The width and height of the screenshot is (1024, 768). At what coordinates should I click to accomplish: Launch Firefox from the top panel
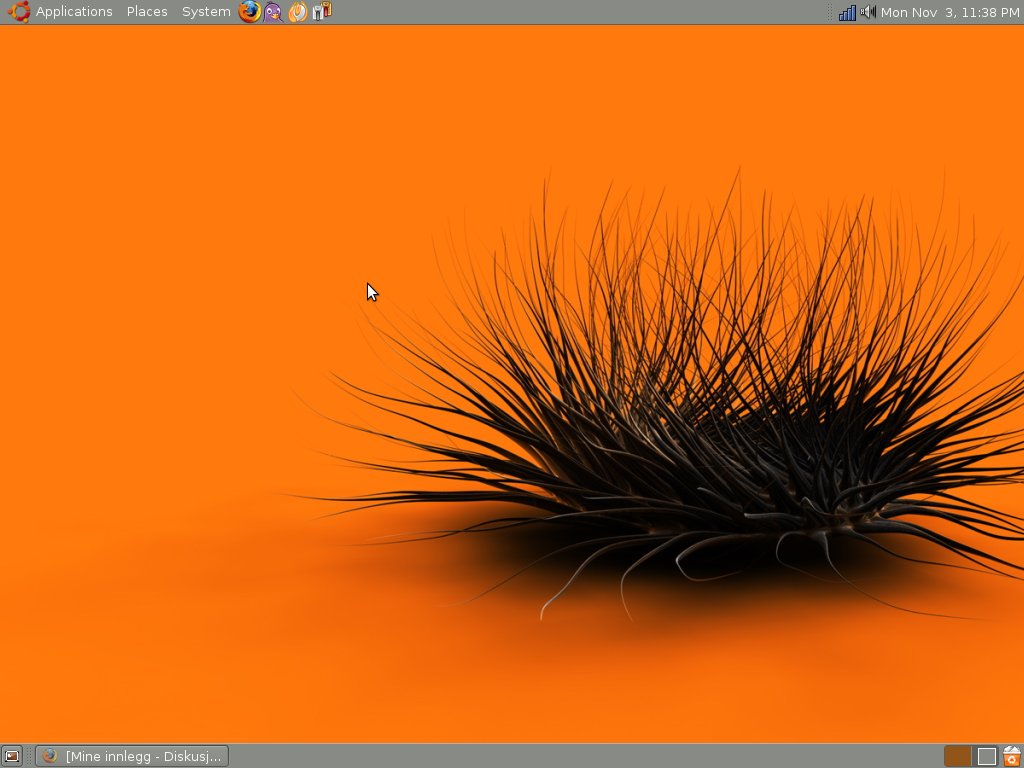click(249, 12)
